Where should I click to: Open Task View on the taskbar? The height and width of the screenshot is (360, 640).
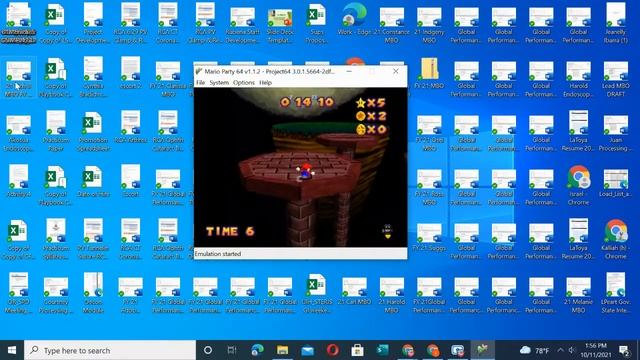[x=232, y=350]
